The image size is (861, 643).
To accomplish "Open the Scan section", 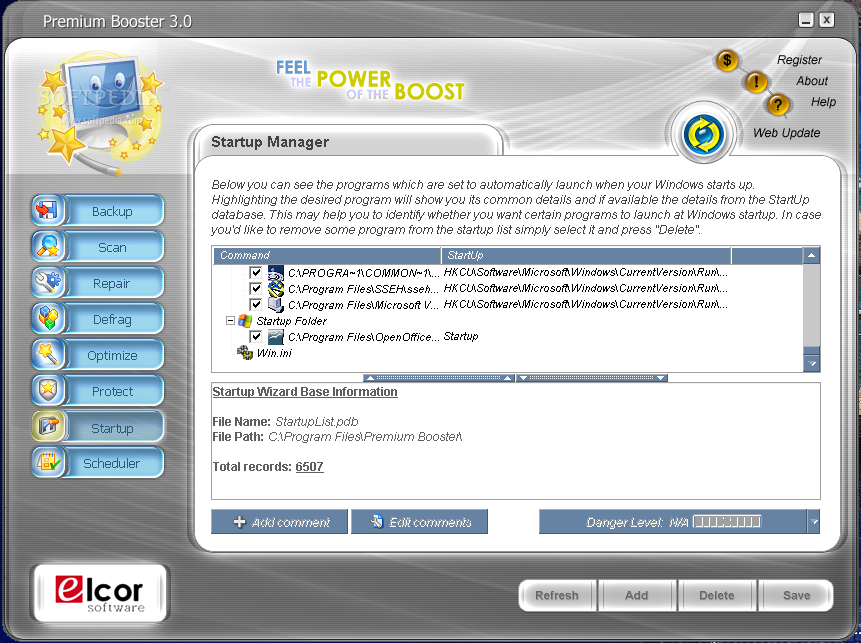I will 112,248.
